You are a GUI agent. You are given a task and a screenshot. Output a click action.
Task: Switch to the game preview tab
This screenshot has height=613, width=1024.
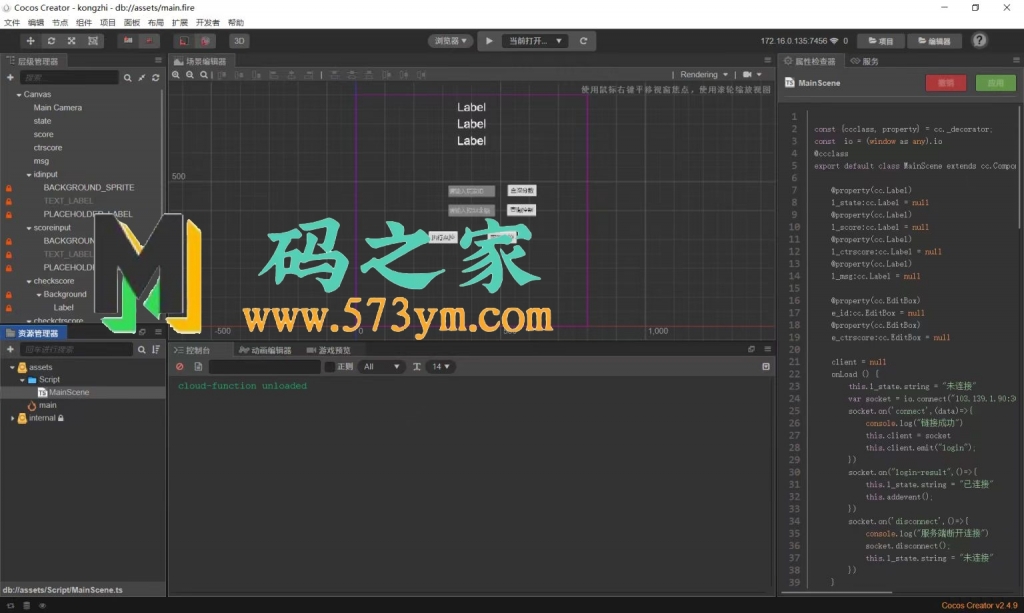pyautogui.click(x=328, y=351)
